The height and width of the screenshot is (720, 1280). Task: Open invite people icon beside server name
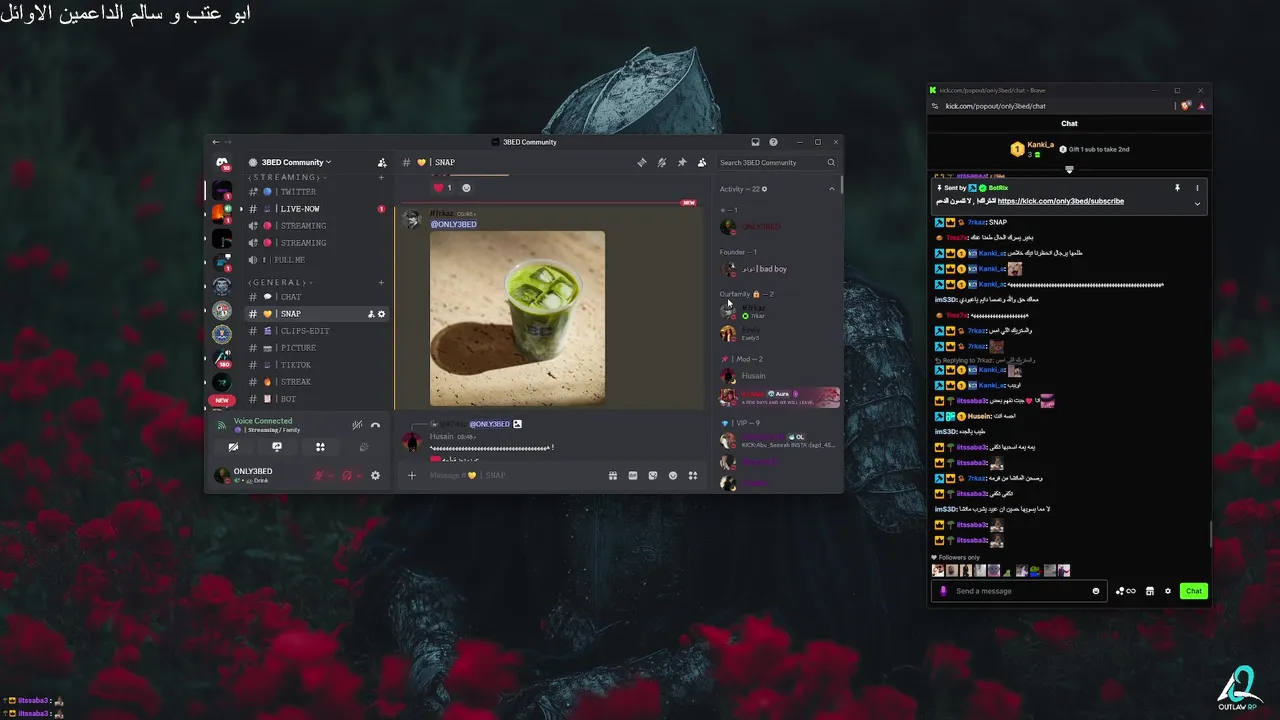point(381,162)
